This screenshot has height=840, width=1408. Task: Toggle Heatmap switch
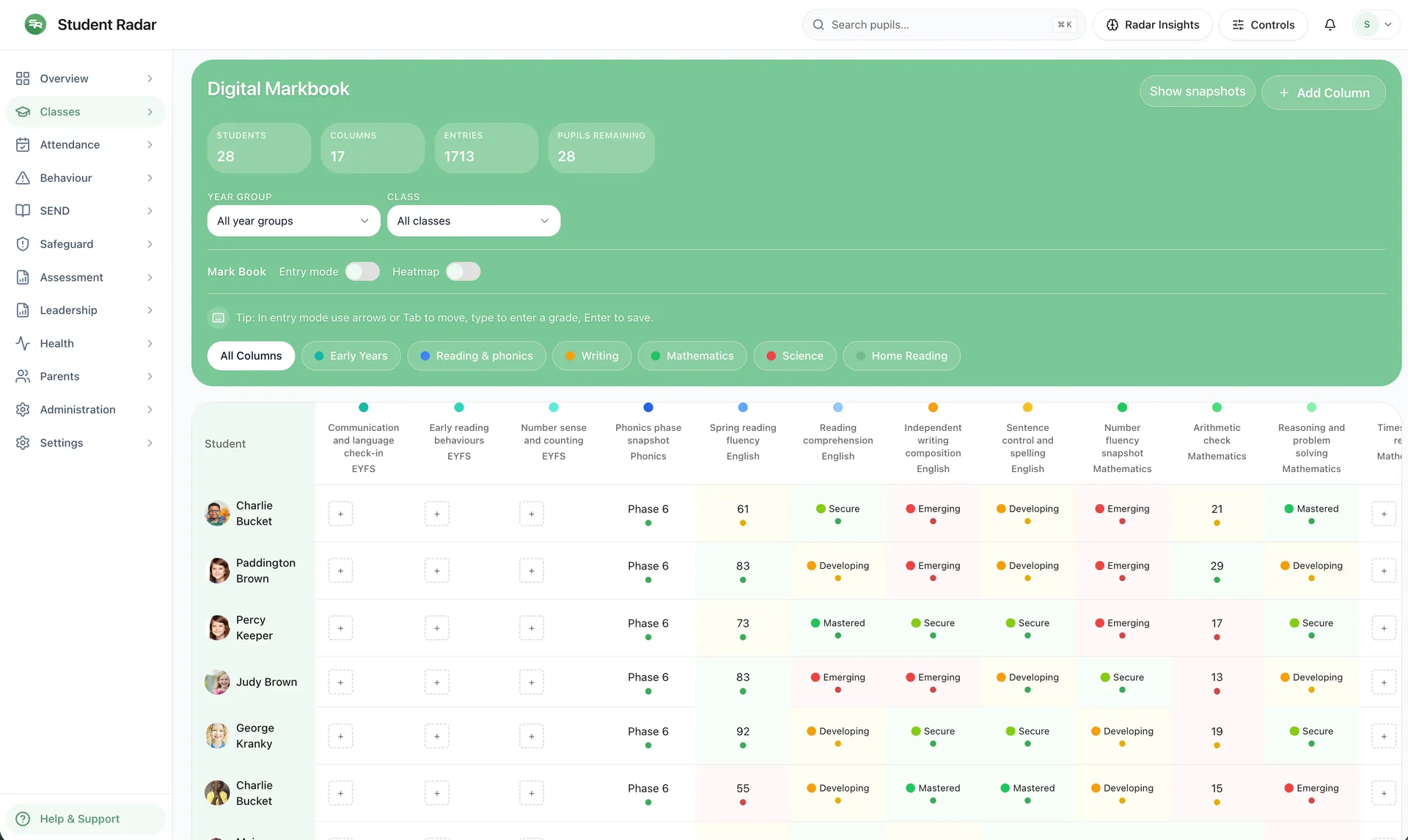pyautogui.click(x=463, y=271)
